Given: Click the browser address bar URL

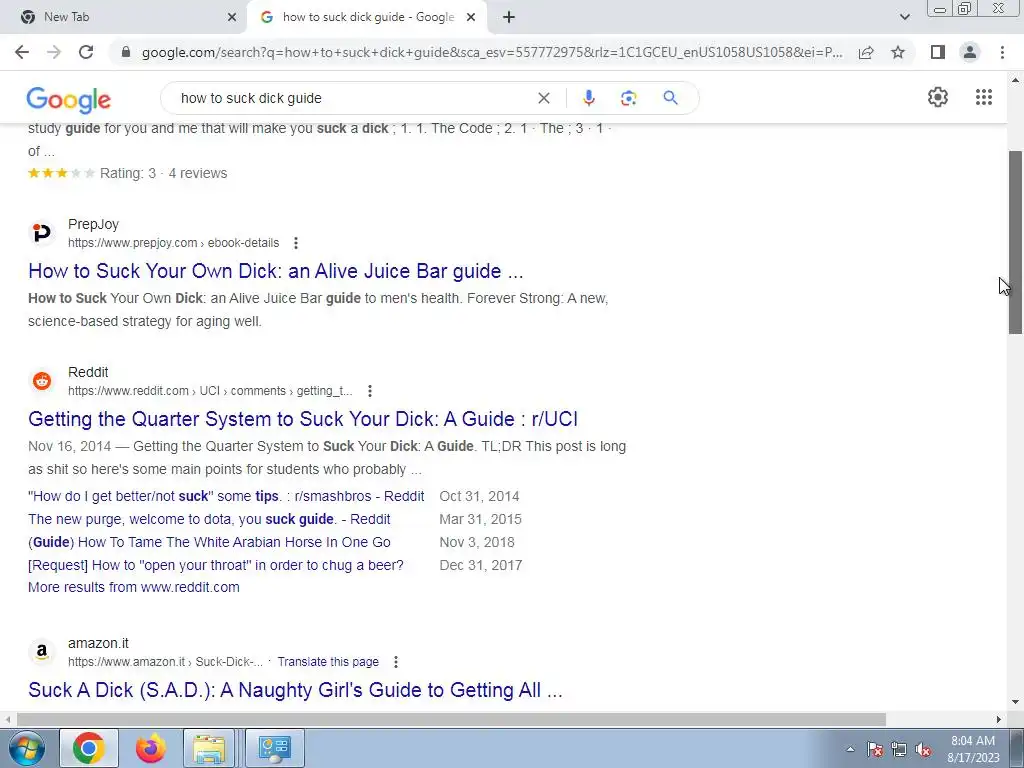Looking at the screenshot, I should point(492,52).
